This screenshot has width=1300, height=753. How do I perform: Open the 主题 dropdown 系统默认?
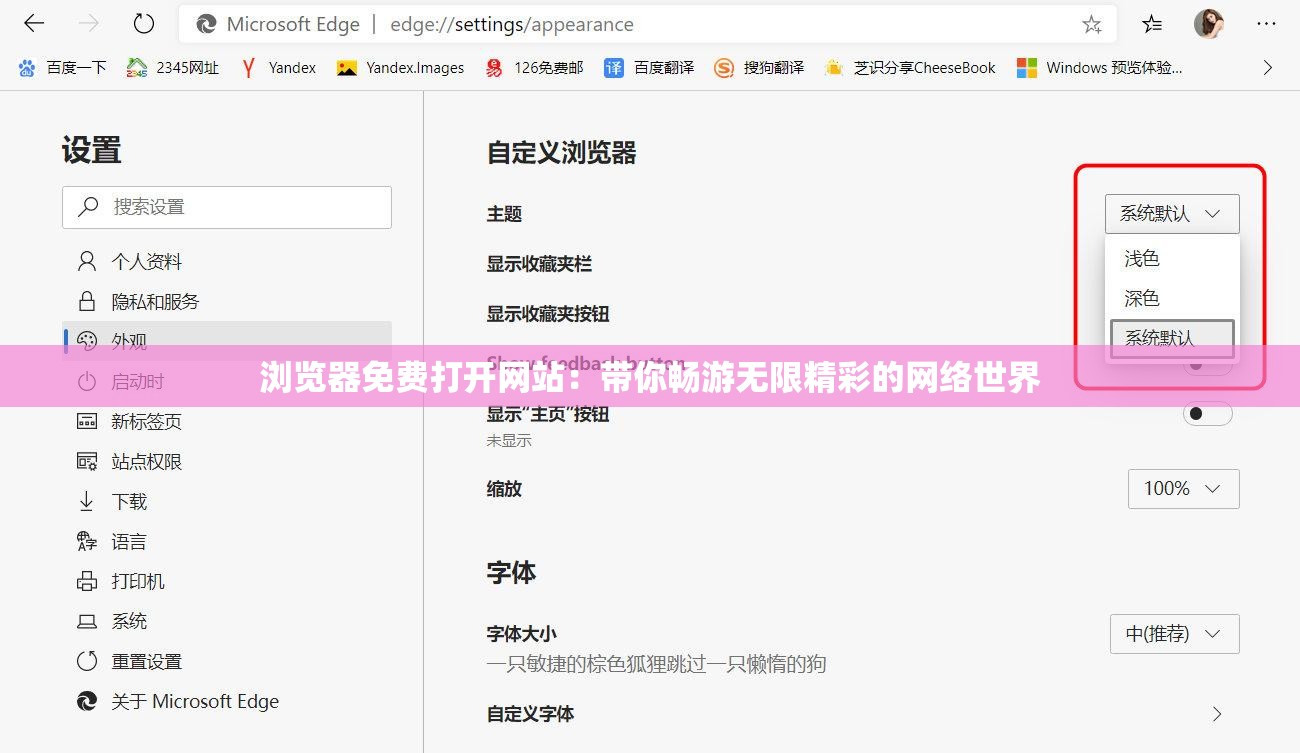tap(1172, 214)
